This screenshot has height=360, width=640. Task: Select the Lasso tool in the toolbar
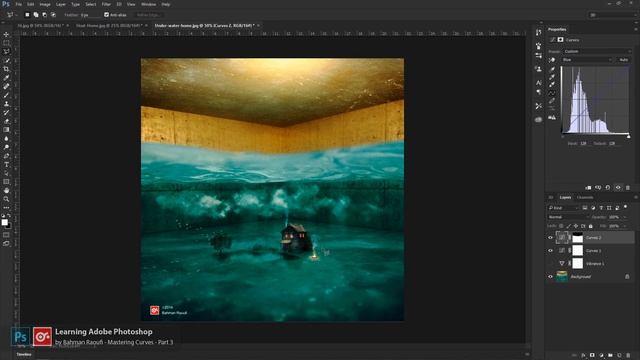tap(6, 52)
